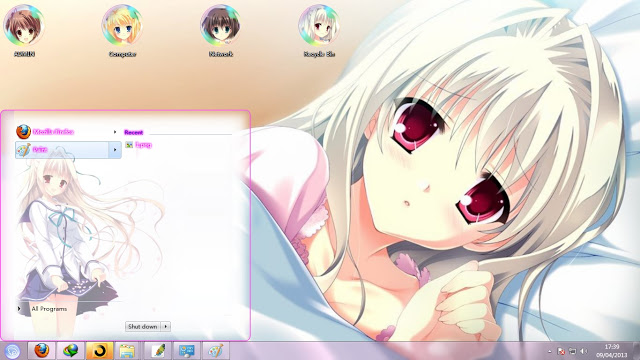Screen dimensions: 640x360
Task: Open Action Center flag icon
Action: (x=561, y=351)
